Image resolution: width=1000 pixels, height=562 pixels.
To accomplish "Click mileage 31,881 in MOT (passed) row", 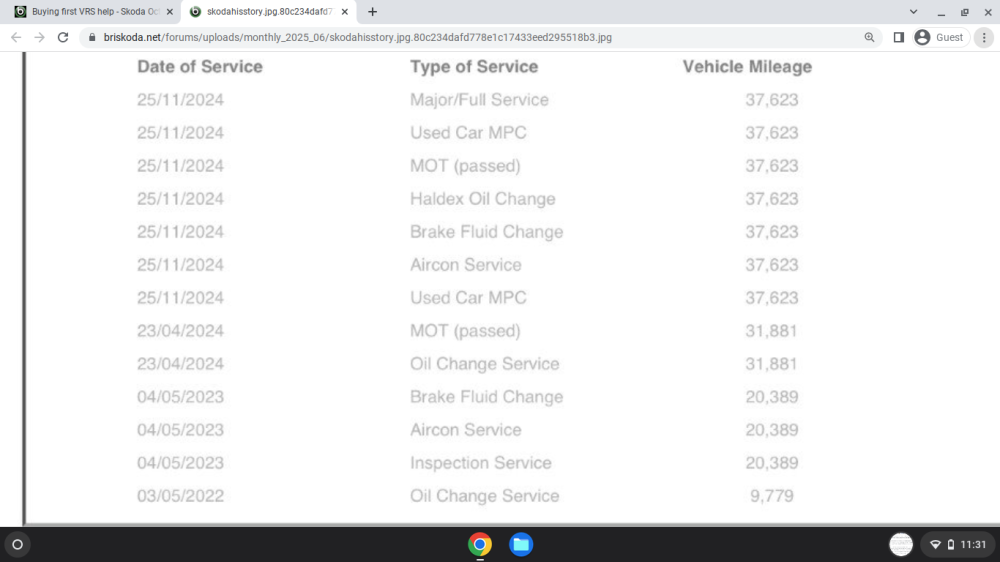I will pyautogui.click(x=772, y=330).
